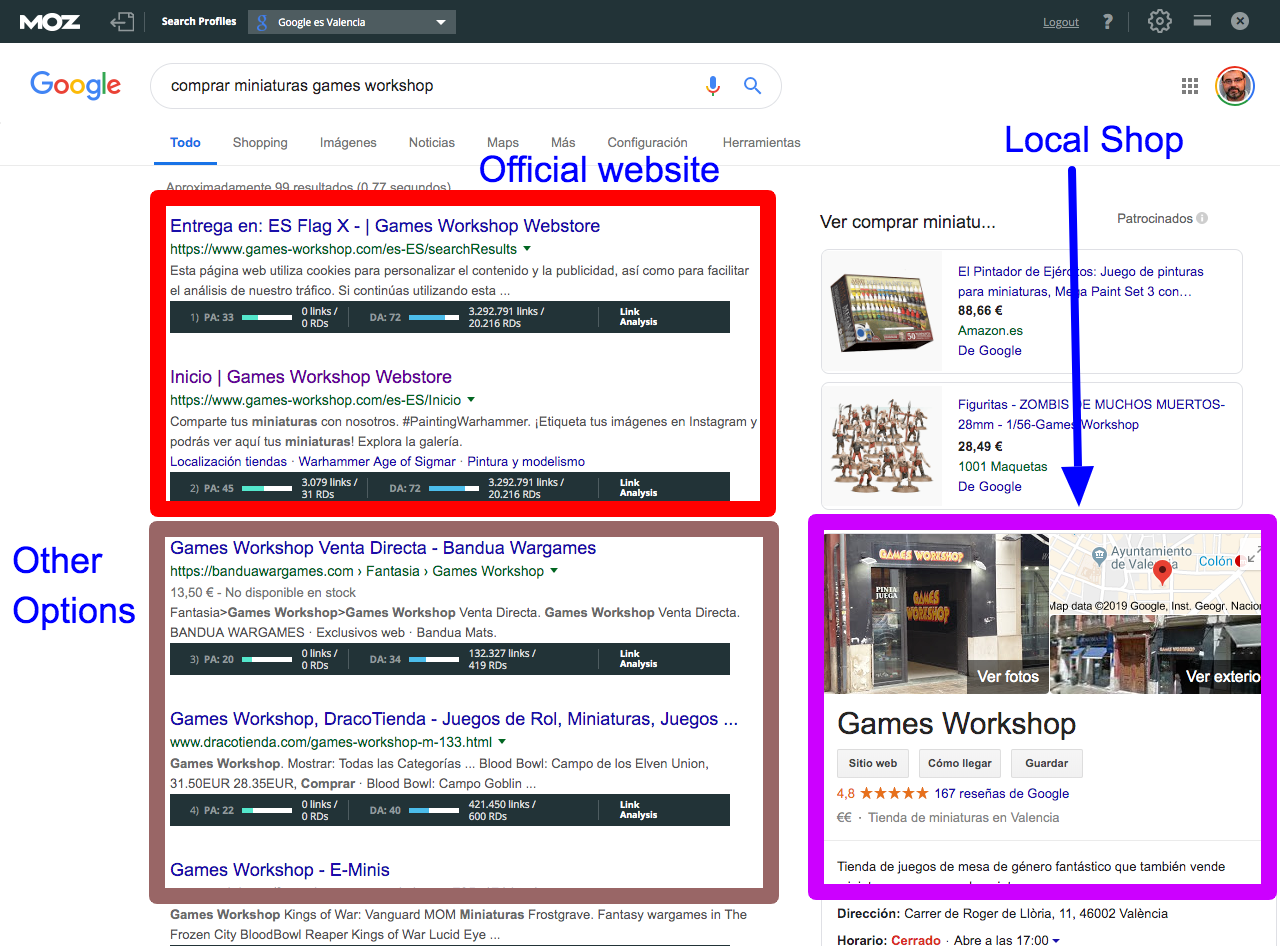Screen dimensions: 1280x946
Task: Click 1001 Maquetas seller text
Action: click(1003, 466)
